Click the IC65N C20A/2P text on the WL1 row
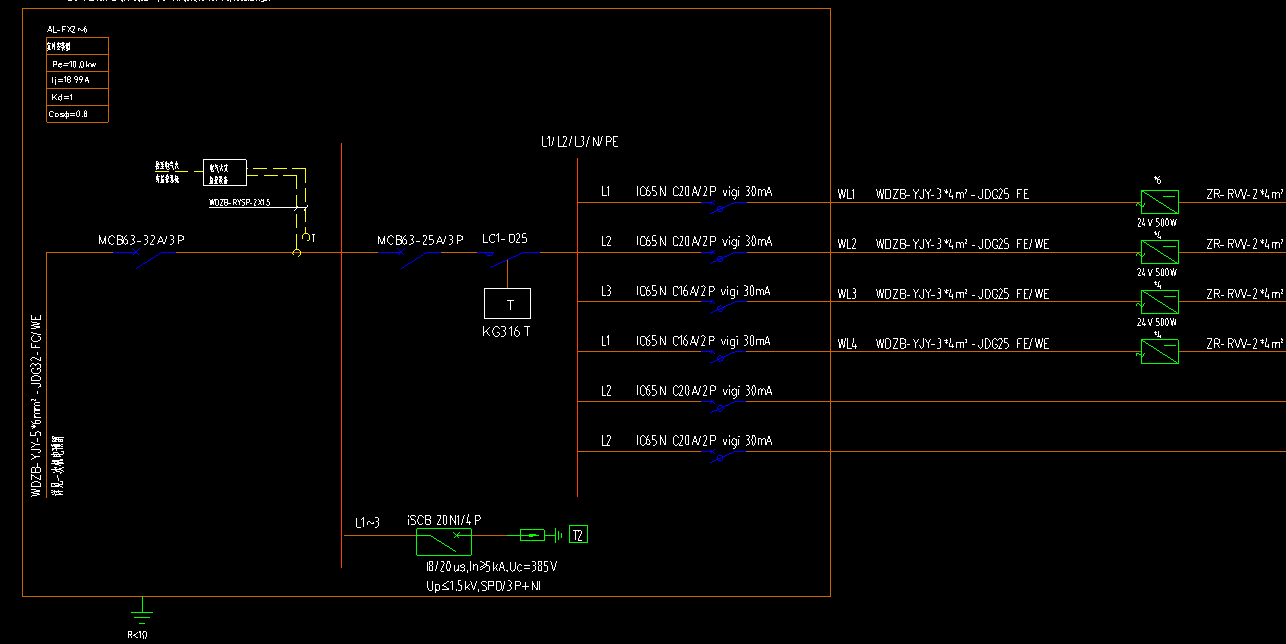Image resolution: width=1286 pixels, height=644 pixels. 675,191
